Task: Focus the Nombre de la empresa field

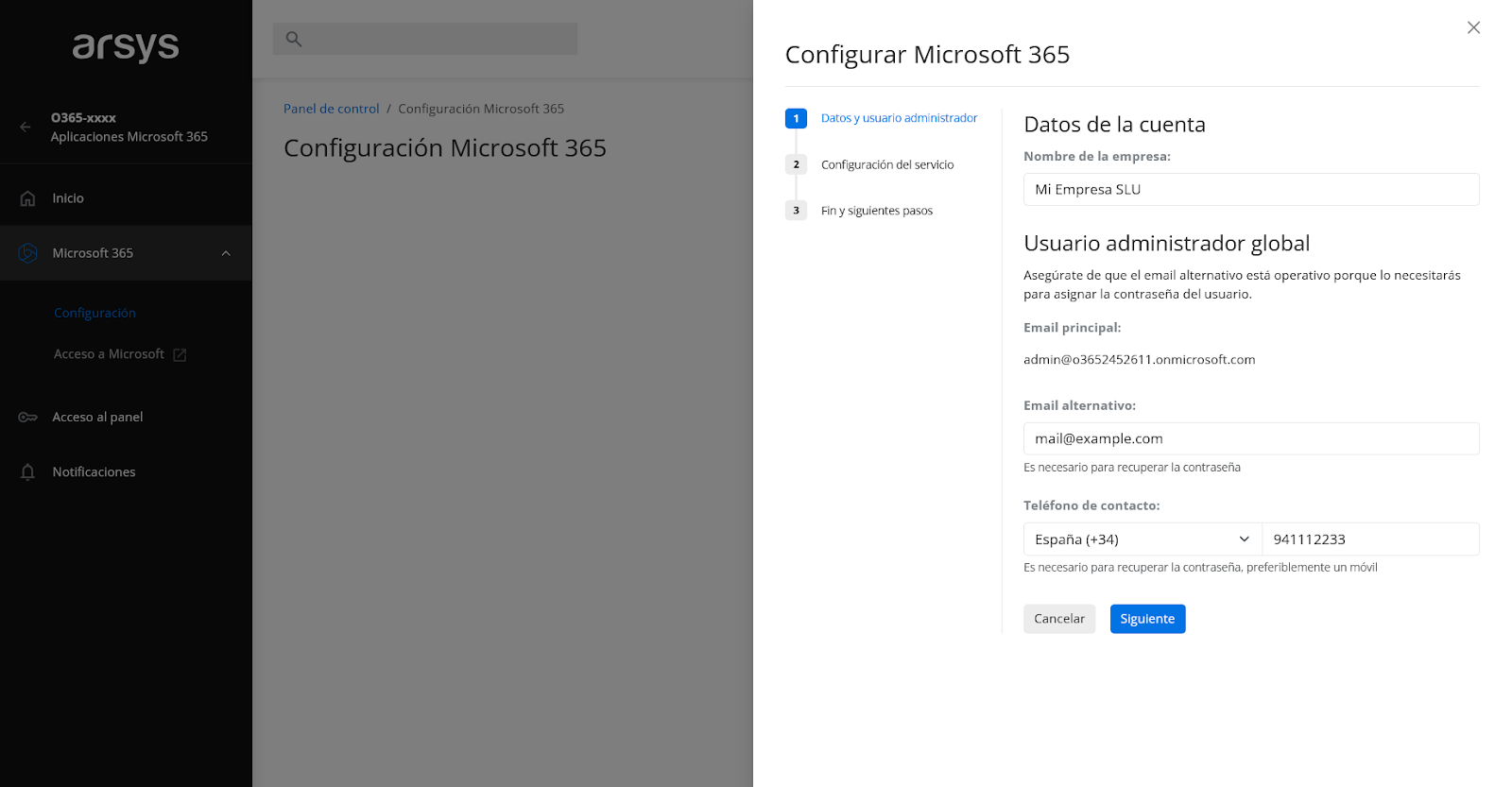Action: (1251, 189)
